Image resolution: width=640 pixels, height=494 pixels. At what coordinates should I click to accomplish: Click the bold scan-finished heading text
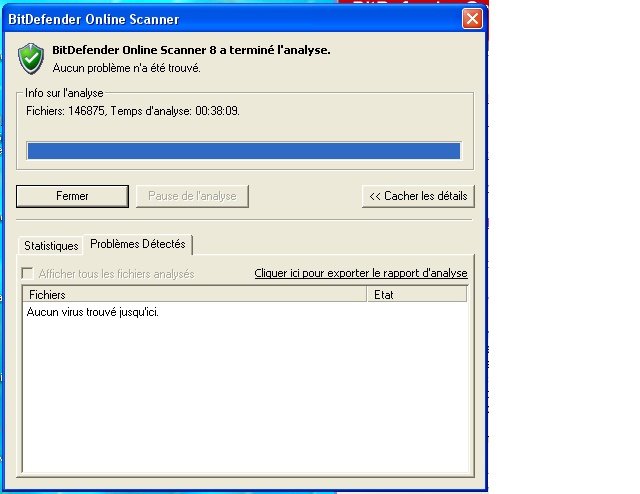click(x=191, y=50)
